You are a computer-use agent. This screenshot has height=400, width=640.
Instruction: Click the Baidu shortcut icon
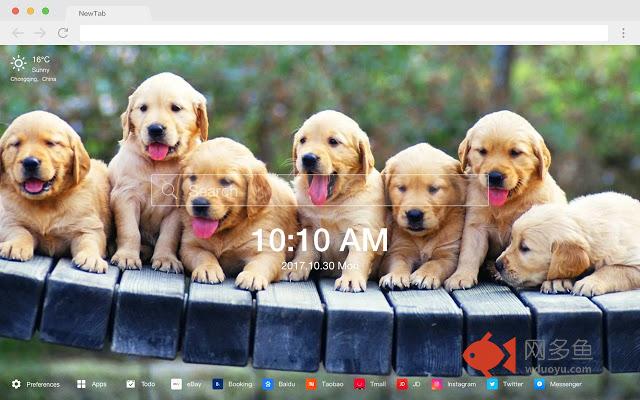268,384
